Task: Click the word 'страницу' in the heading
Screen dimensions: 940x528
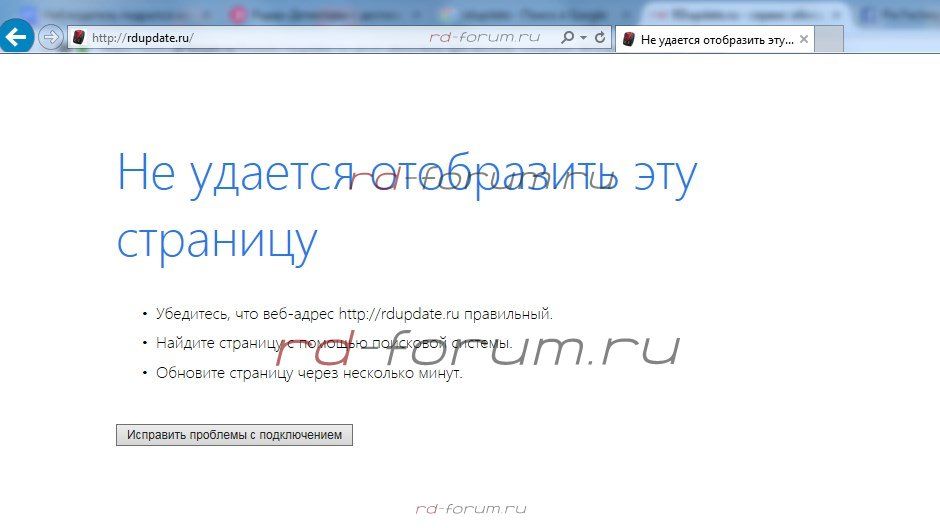Action: 217,240
